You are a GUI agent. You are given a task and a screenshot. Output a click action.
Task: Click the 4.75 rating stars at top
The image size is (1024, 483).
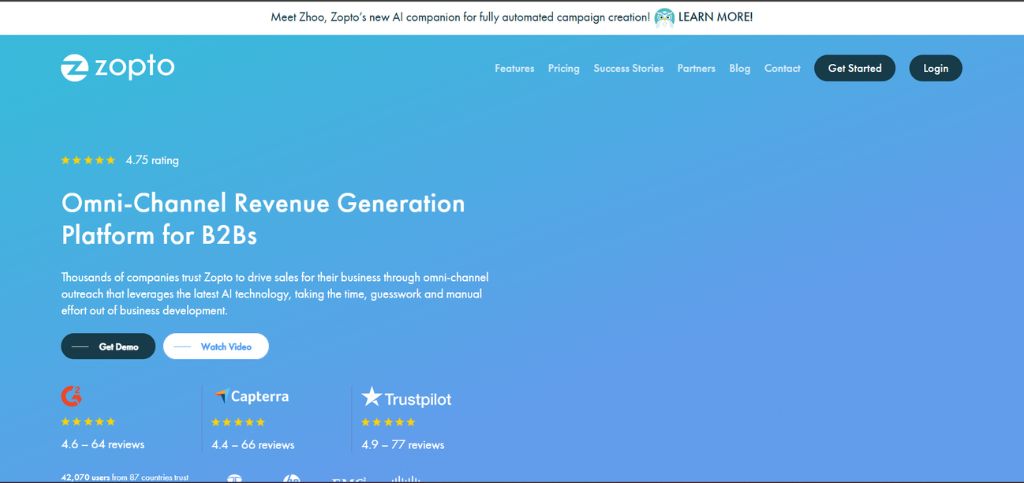point(88,160)
